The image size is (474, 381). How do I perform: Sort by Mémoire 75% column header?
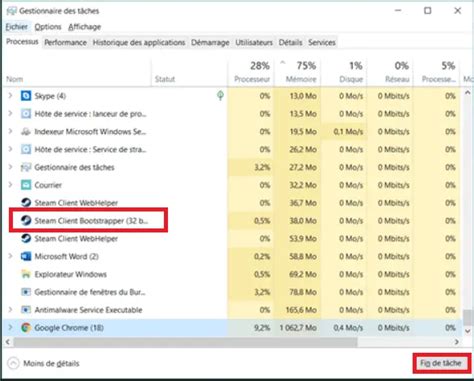coord(298,72)
